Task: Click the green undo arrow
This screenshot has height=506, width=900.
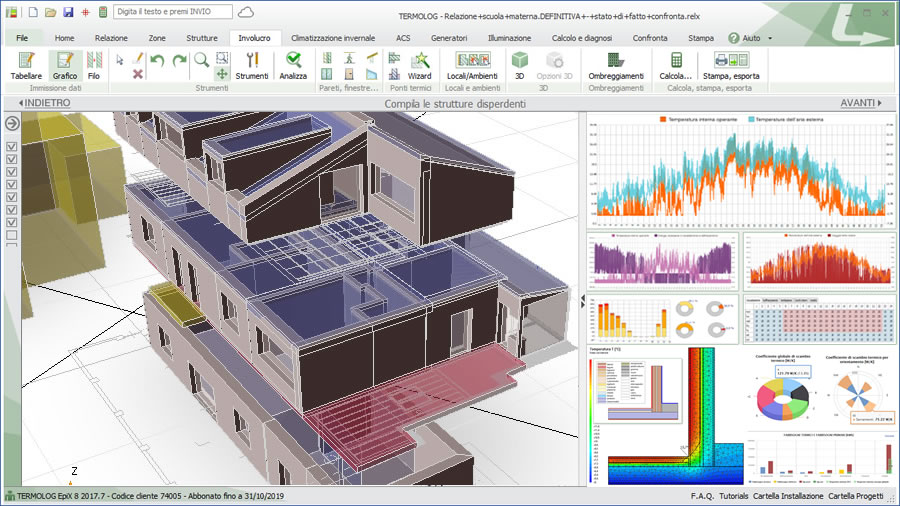Action: [157, 60]
